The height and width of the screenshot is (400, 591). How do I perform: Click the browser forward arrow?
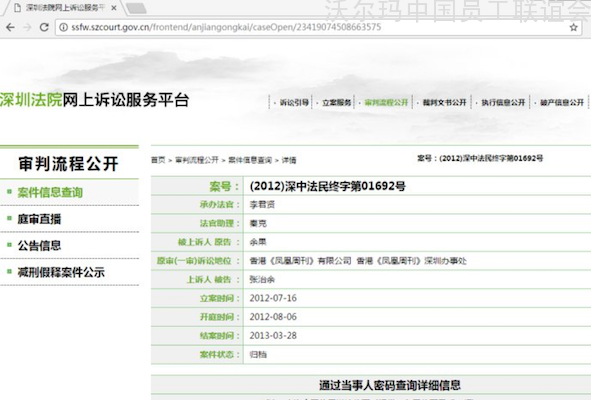(x=28, y=27)
